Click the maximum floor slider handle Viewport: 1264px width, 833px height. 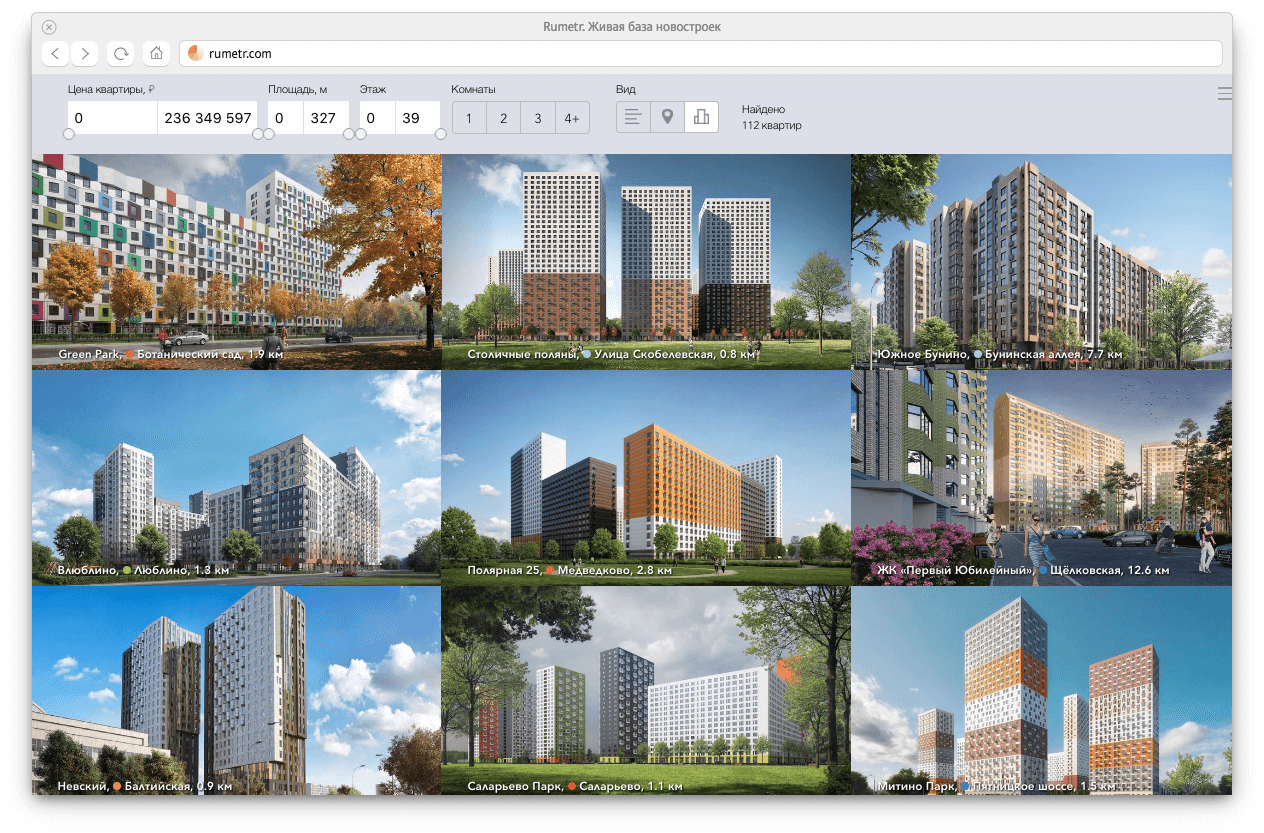coord(440,134)
